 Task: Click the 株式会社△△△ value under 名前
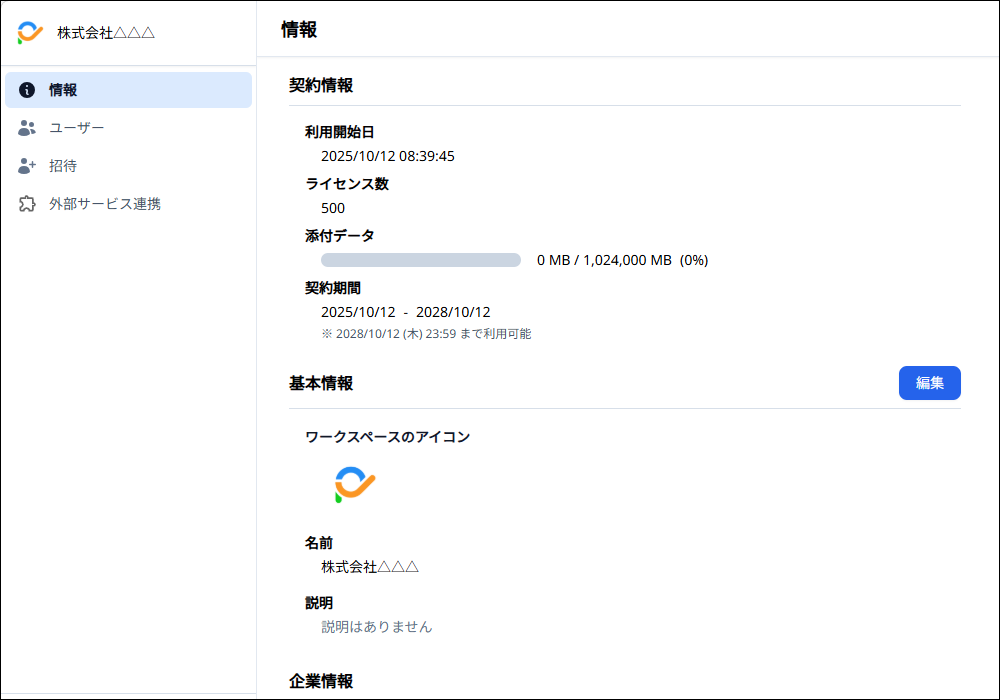click(370, 567)
